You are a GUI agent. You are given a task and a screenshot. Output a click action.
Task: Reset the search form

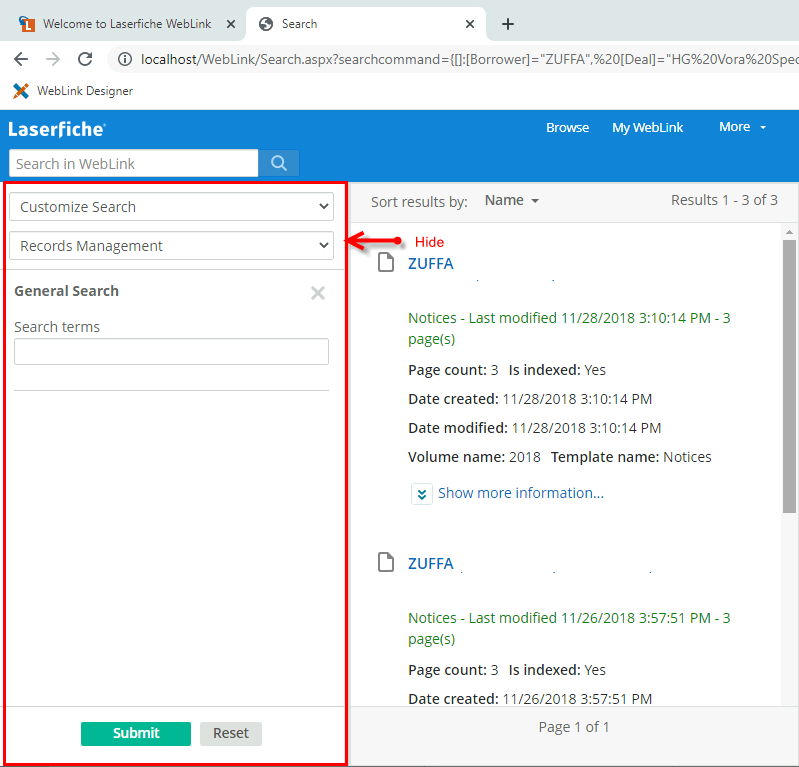click(x=231, y=733)
